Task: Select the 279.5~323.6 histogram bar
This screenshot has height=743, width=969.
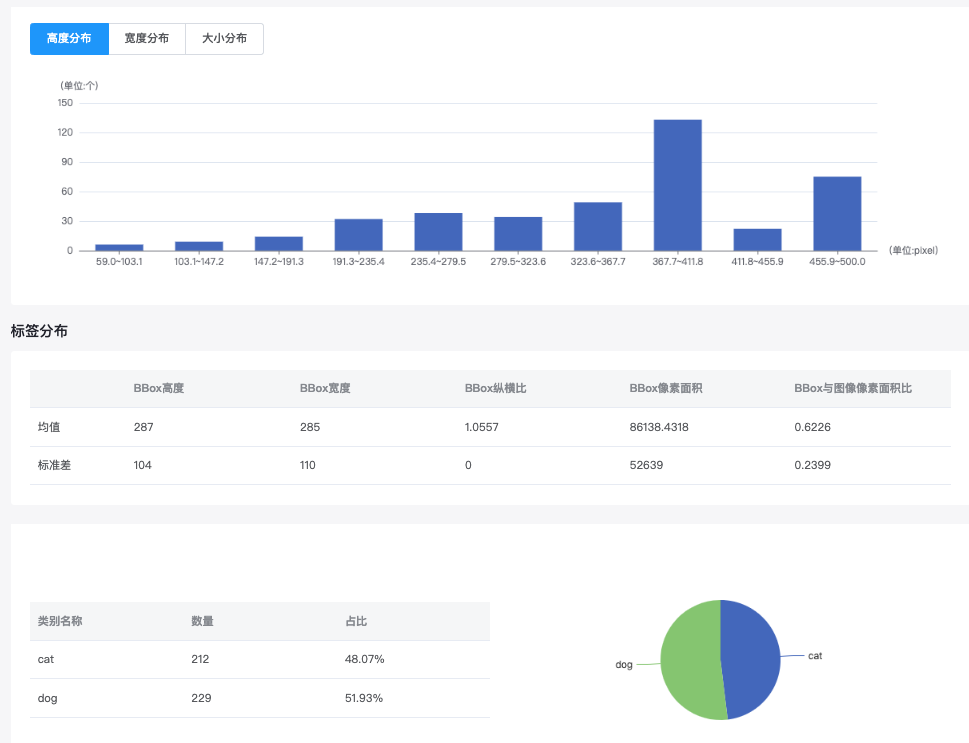Action: (x=518, y=234)
